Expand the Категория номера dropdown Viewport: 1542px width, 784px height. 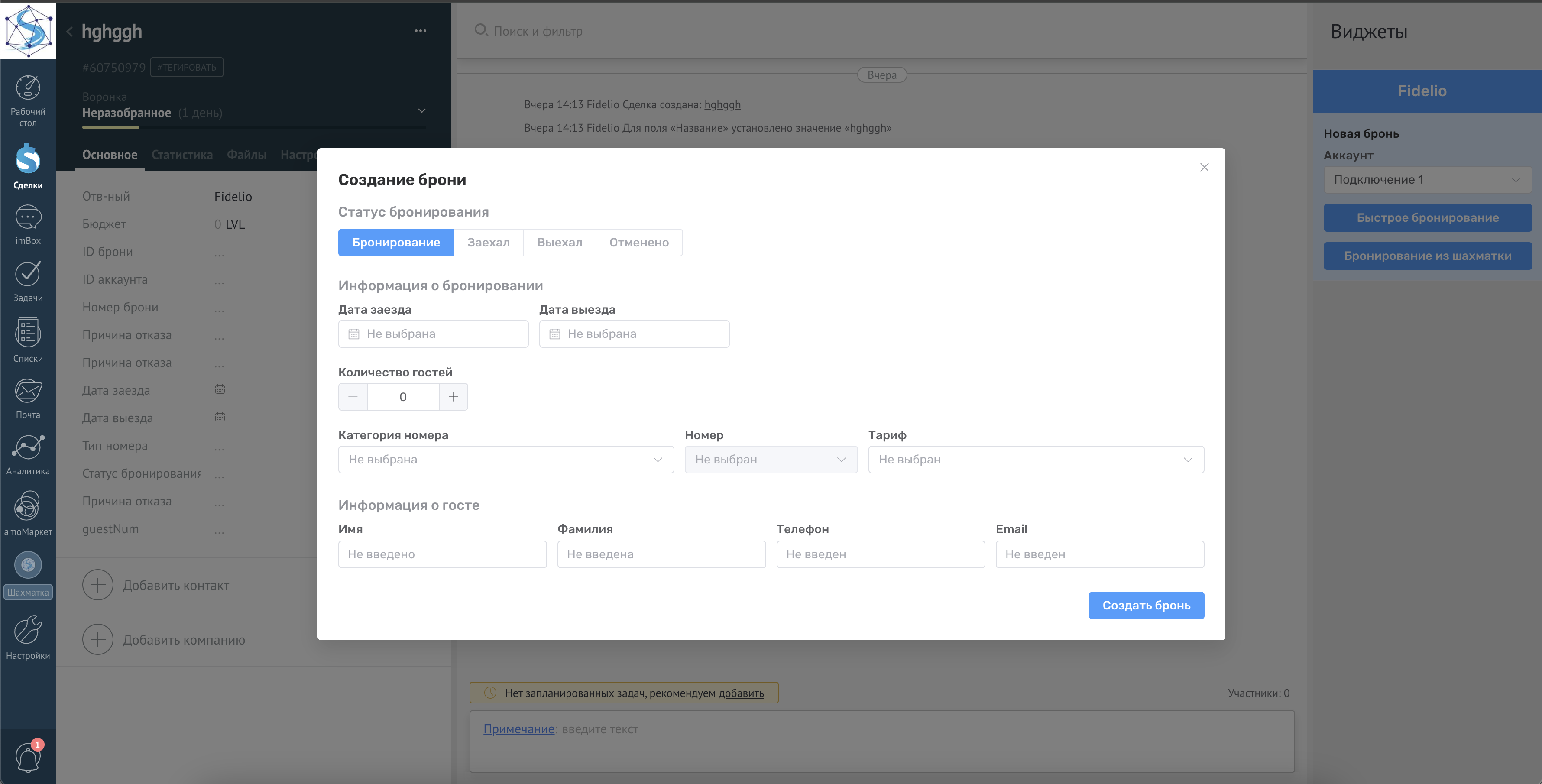[506, 460]
